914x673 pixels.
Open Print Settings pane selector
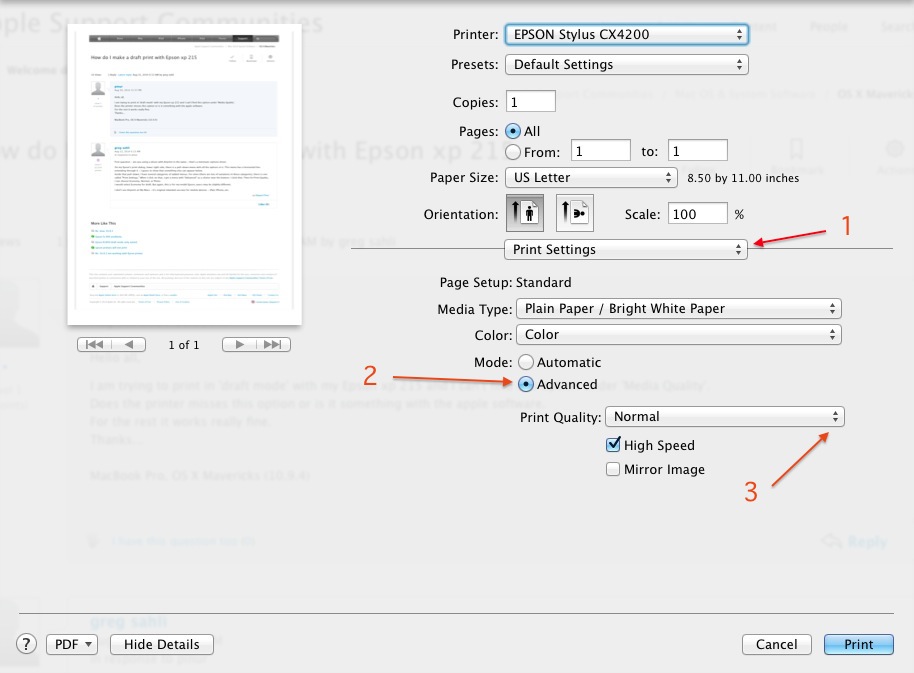(x=625, y=249)
